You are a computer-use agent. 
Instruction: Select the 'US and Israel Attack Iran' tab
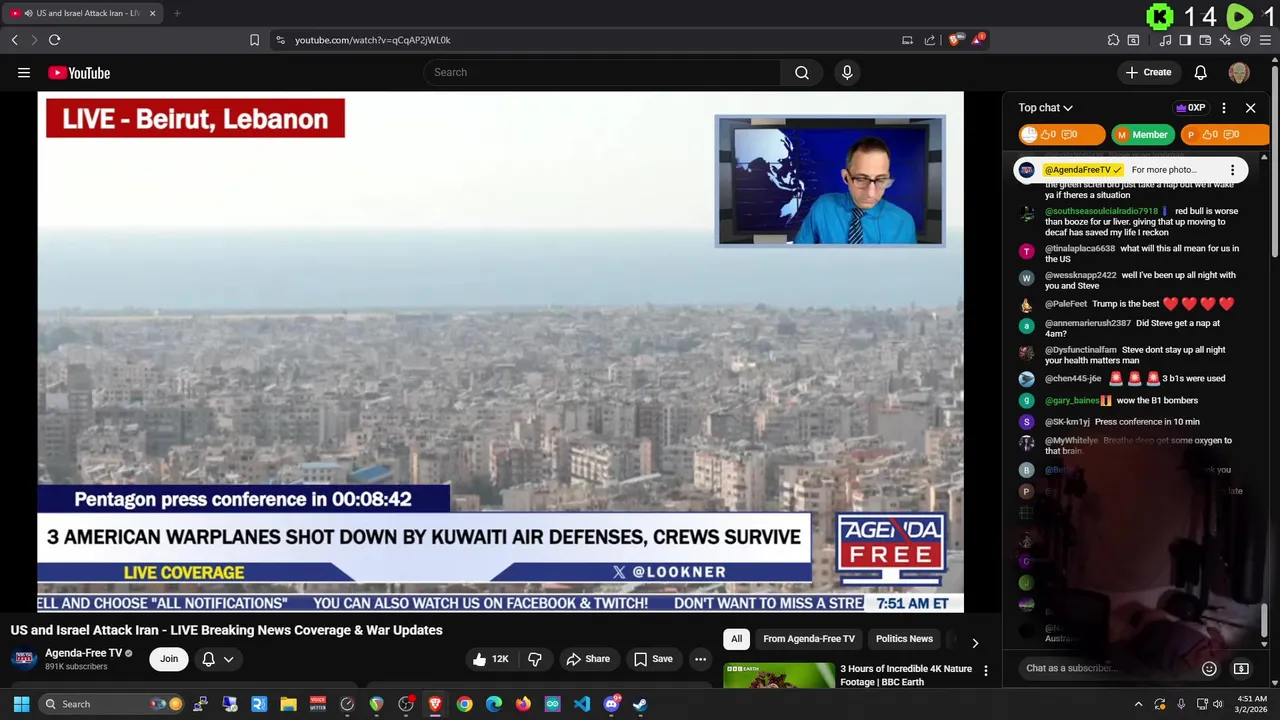click(82, 13)
